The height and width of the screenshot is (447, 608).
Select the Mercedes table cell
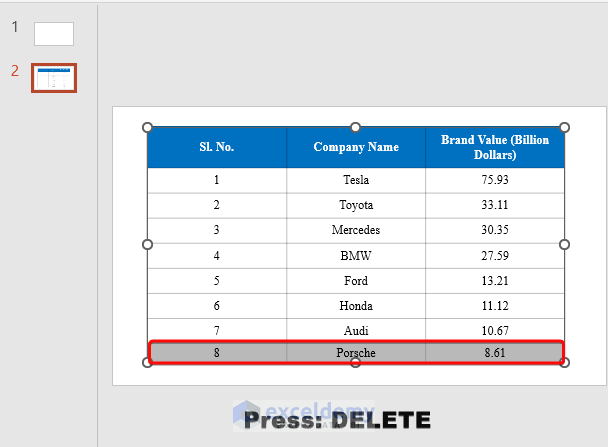(x=356, y=230)
